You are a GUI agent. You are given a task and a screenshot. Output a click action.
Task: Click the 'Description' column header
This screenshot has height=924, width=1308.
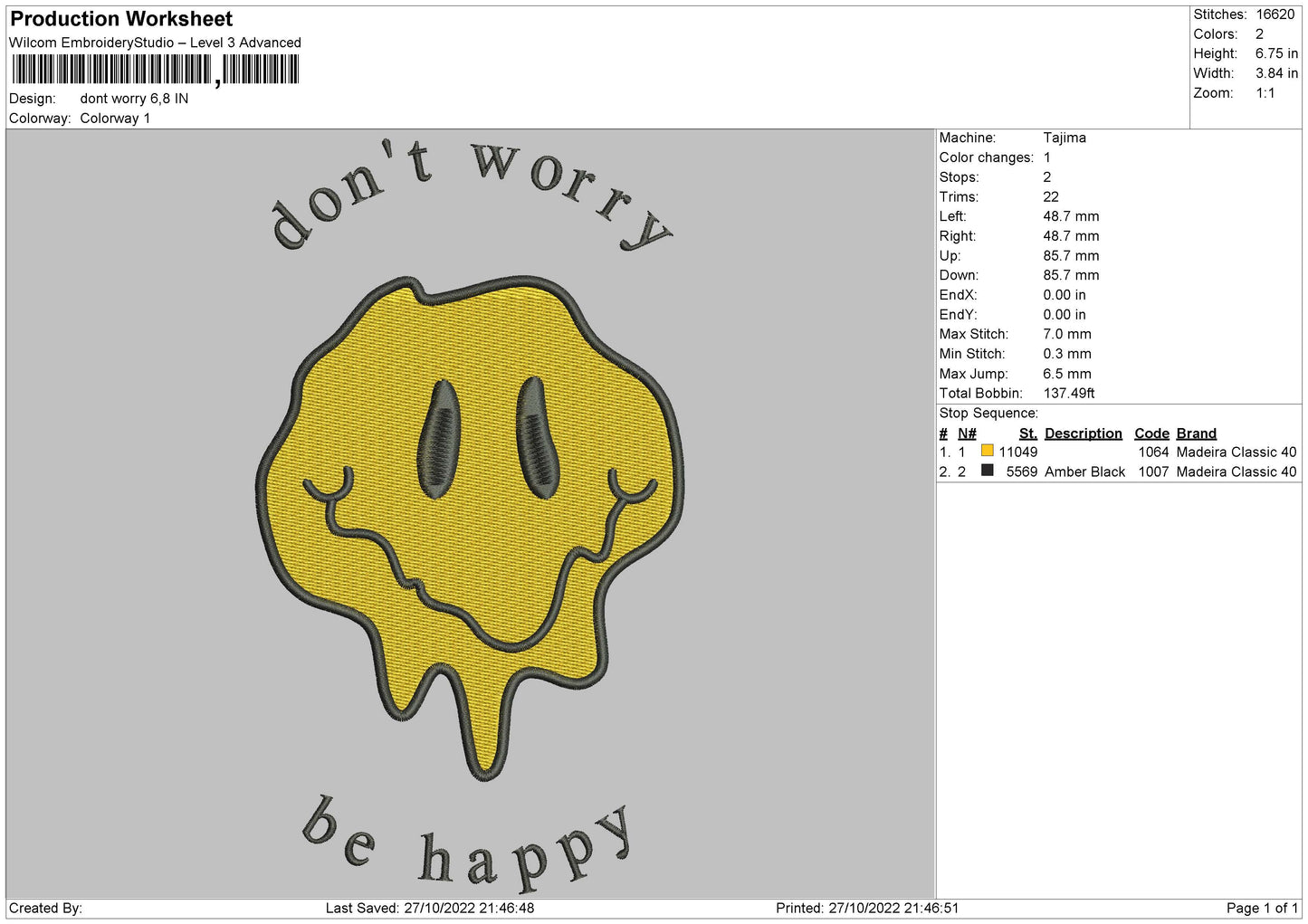[1083, 433]
